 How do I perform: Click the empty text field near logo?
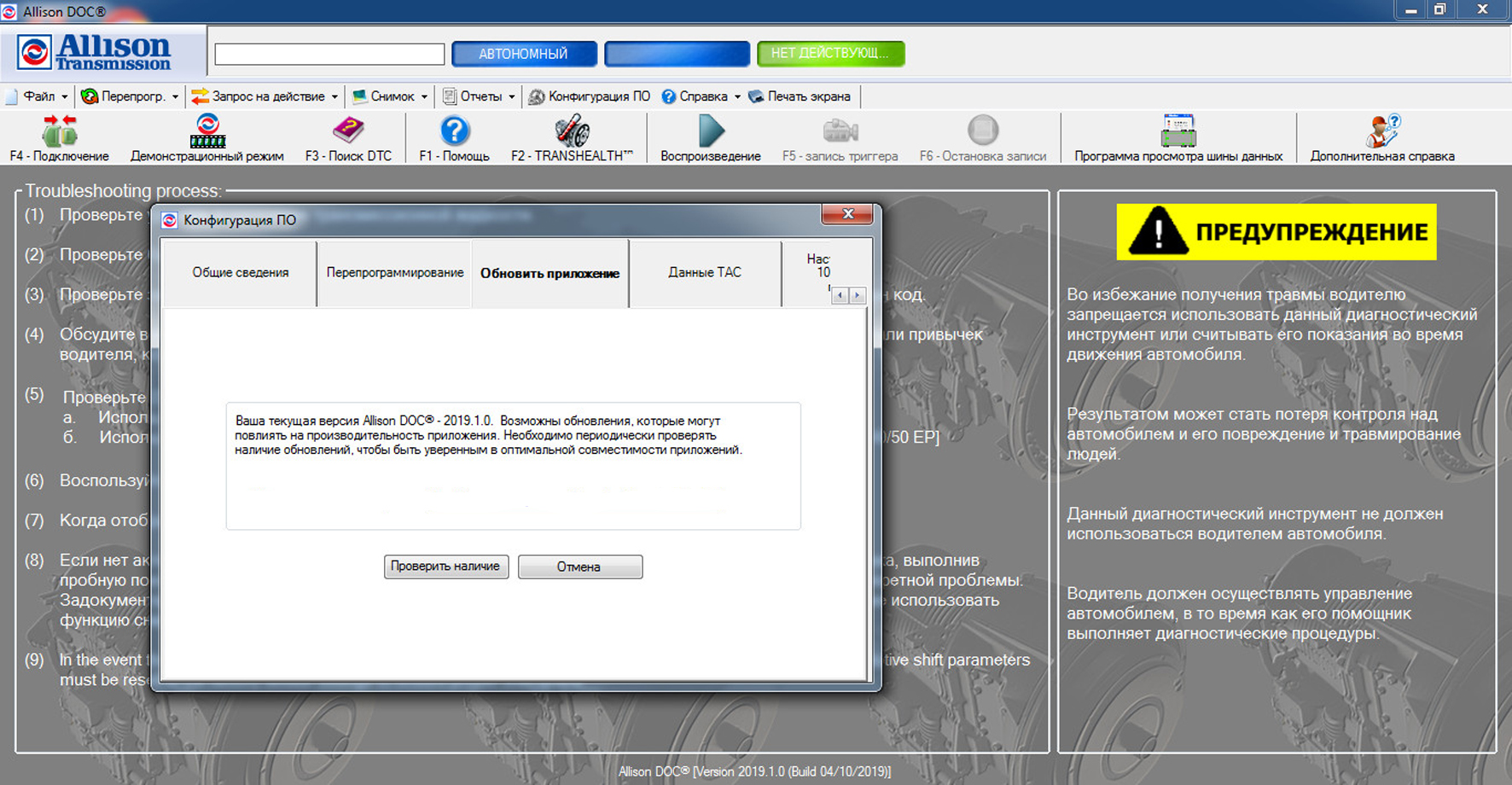(329, 55)
